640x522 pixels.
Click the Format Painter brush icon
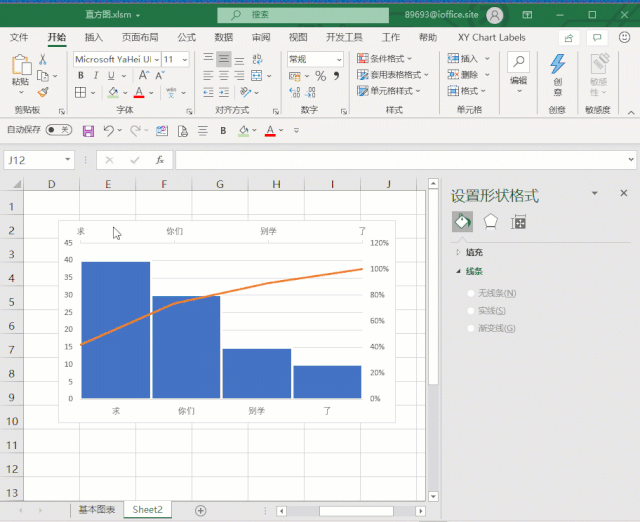42,92
